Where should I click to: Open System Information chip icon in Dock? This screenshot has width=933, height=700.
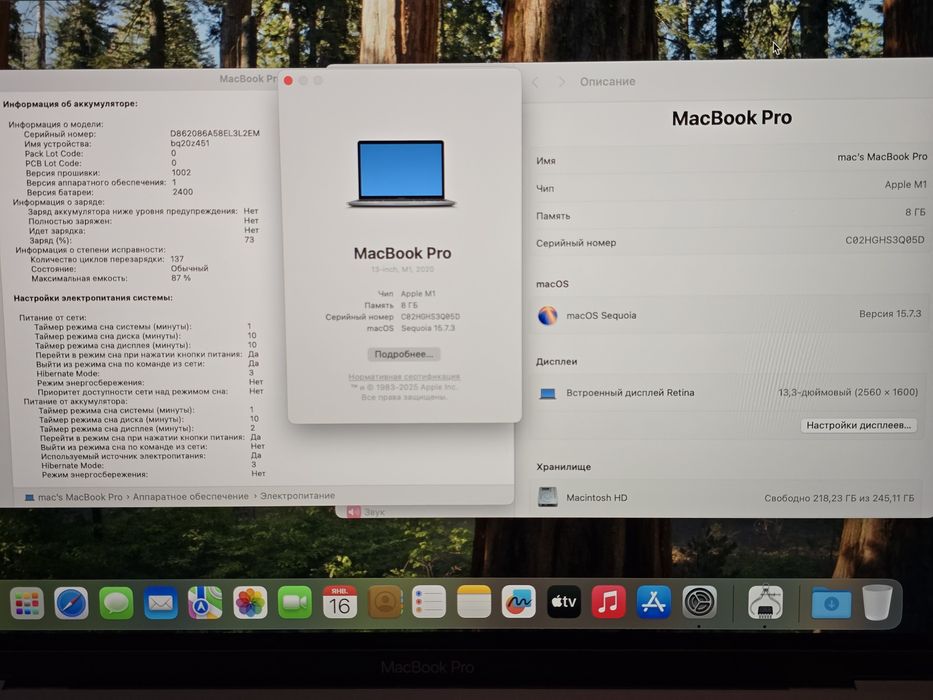tap(765, 602)
